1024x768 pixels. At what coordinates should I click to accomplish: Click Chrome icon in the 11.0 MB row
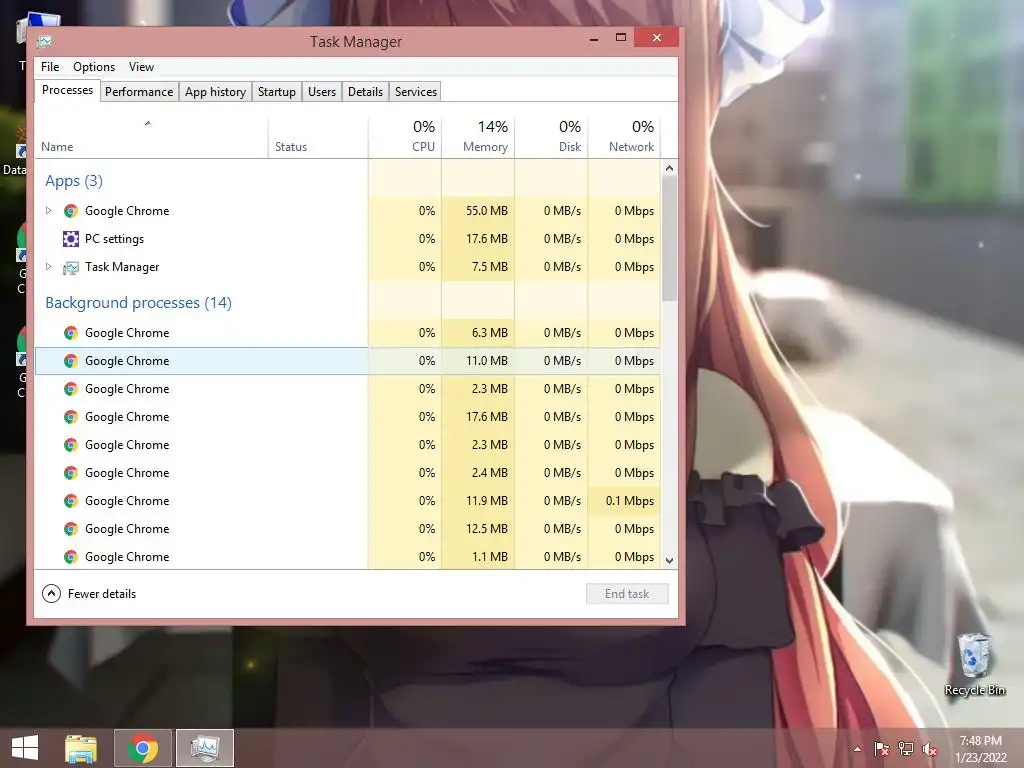pyautogui.click(x=71, y=361)
